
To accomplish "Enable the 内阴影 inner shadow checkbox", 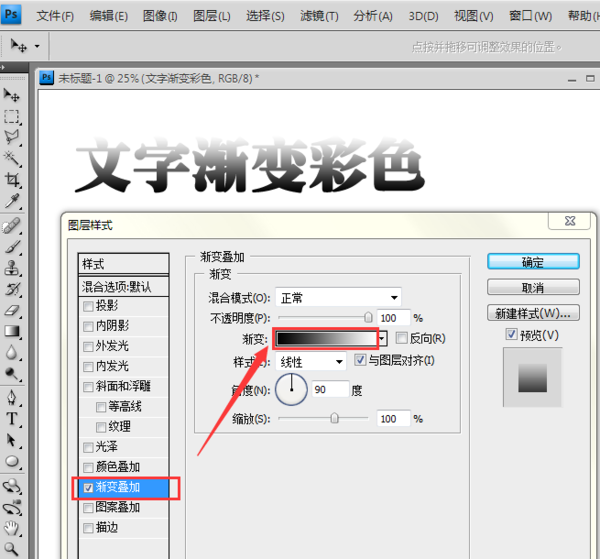I will pos(88,326).
